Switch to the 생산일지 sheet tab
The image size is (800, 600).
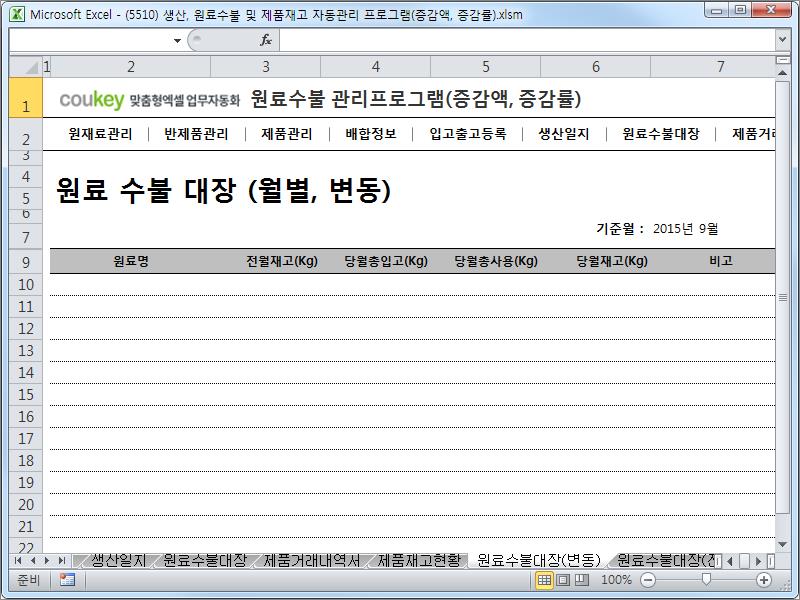point(118,560)
